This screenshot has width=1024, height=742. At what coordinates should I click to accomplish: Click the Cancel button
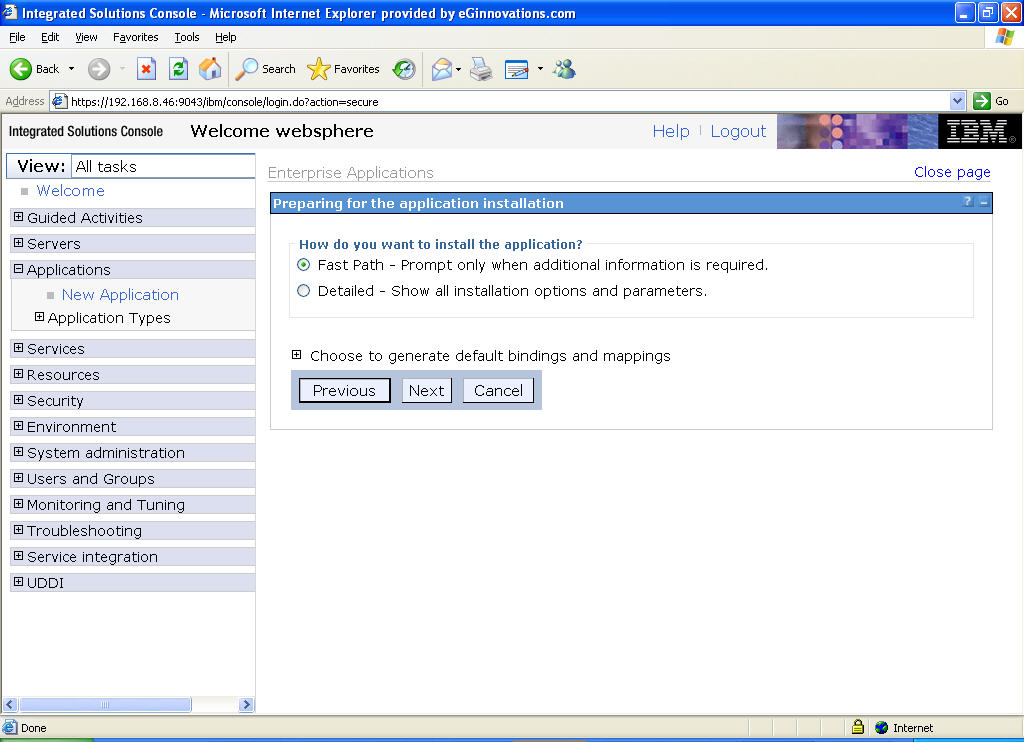pos(498,391)
